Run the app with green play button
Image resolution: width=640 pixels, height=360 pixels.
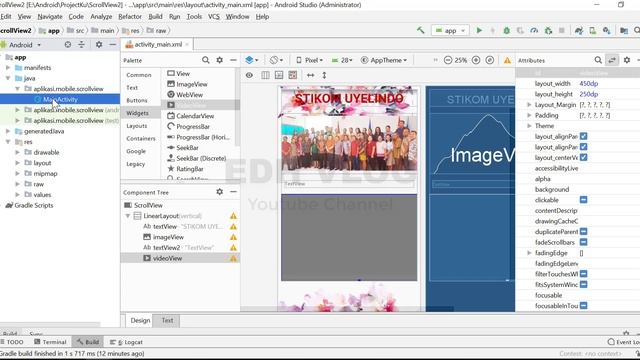[x=479, y=30]
